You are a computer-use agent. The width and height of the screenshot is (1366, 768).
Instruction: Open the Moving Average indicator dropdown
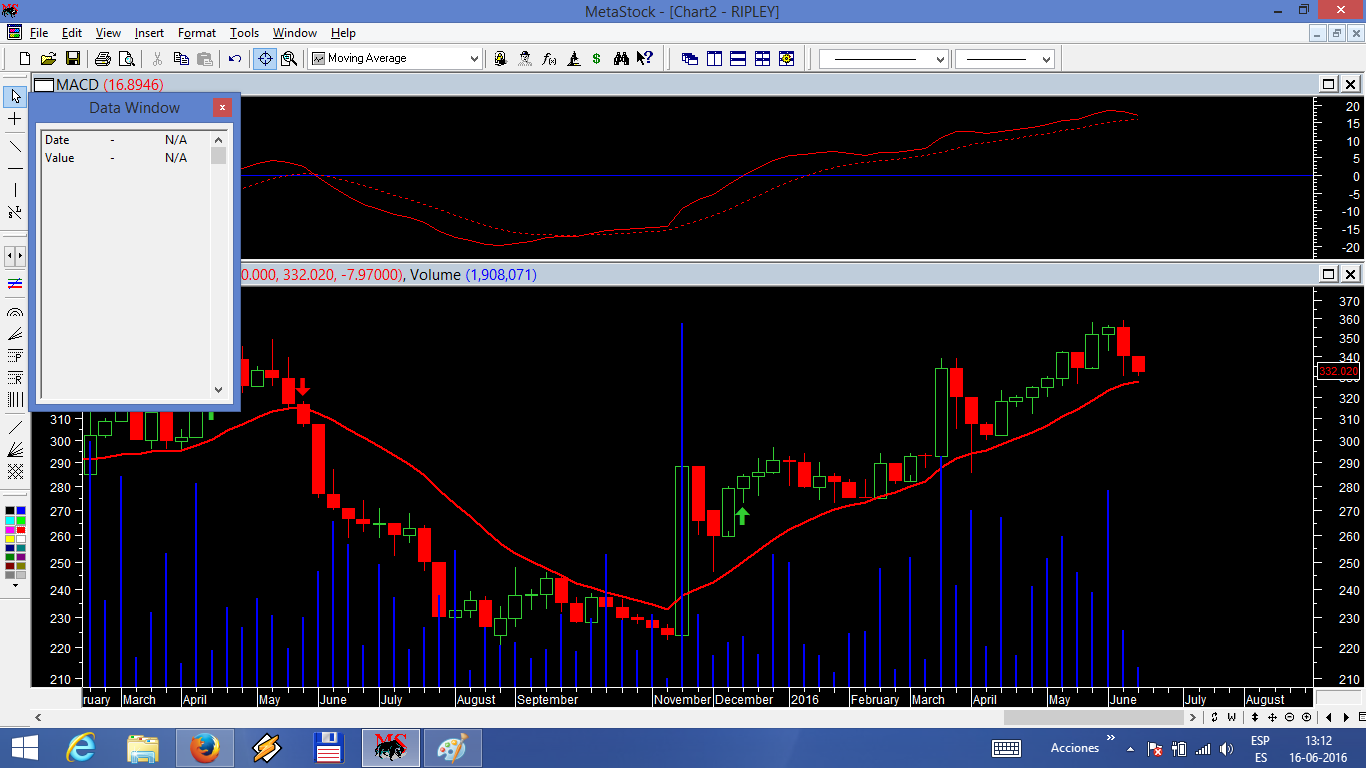(x=474, y=59)
